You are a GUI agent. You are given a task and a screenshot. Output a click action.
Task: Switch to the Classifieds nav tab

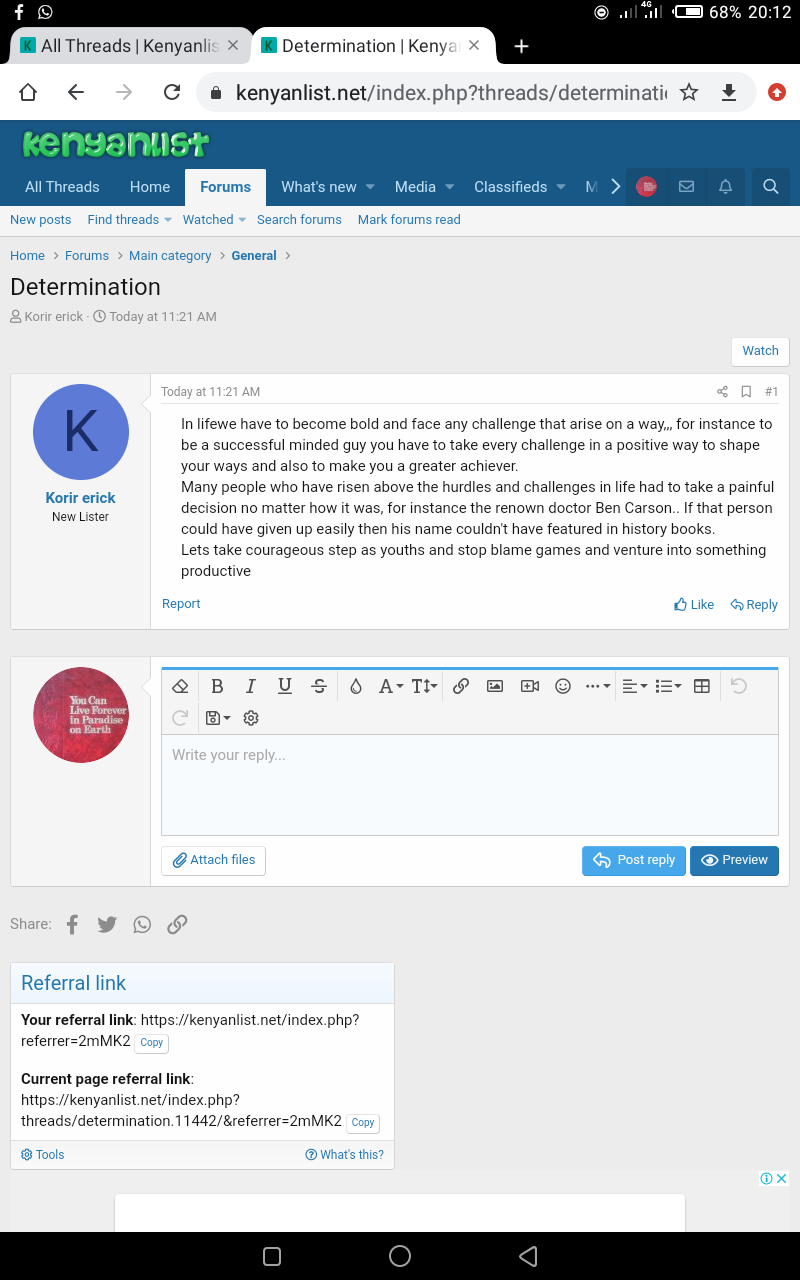(x=510, y=187)
